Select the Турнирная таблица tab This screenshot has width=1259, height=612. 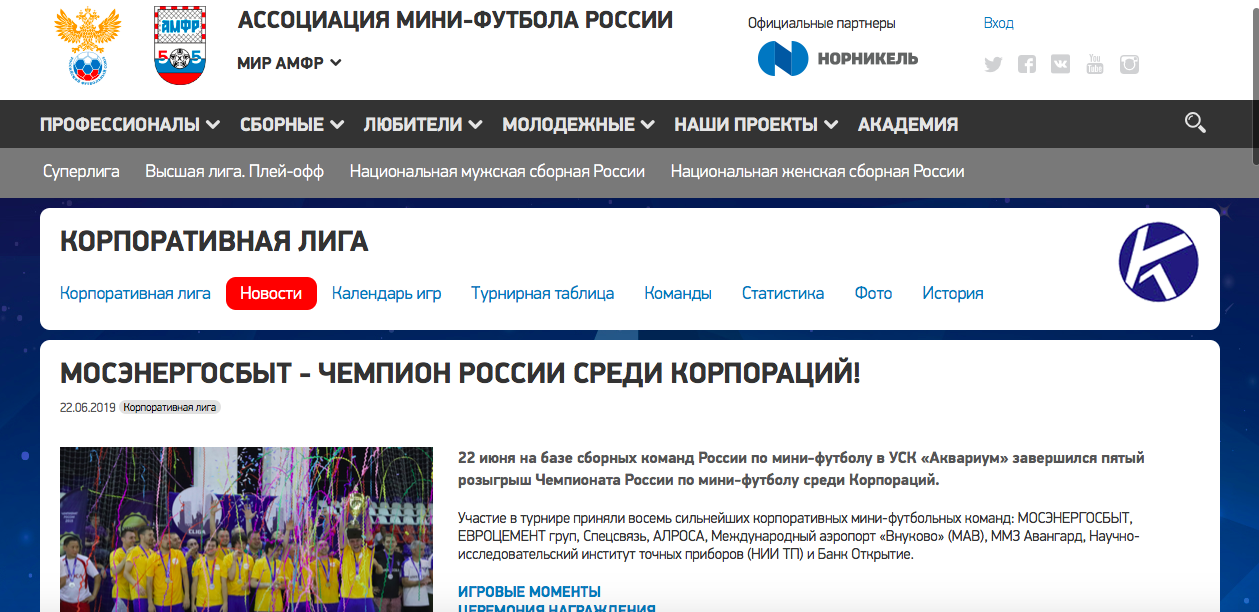[x=542, y=293]
